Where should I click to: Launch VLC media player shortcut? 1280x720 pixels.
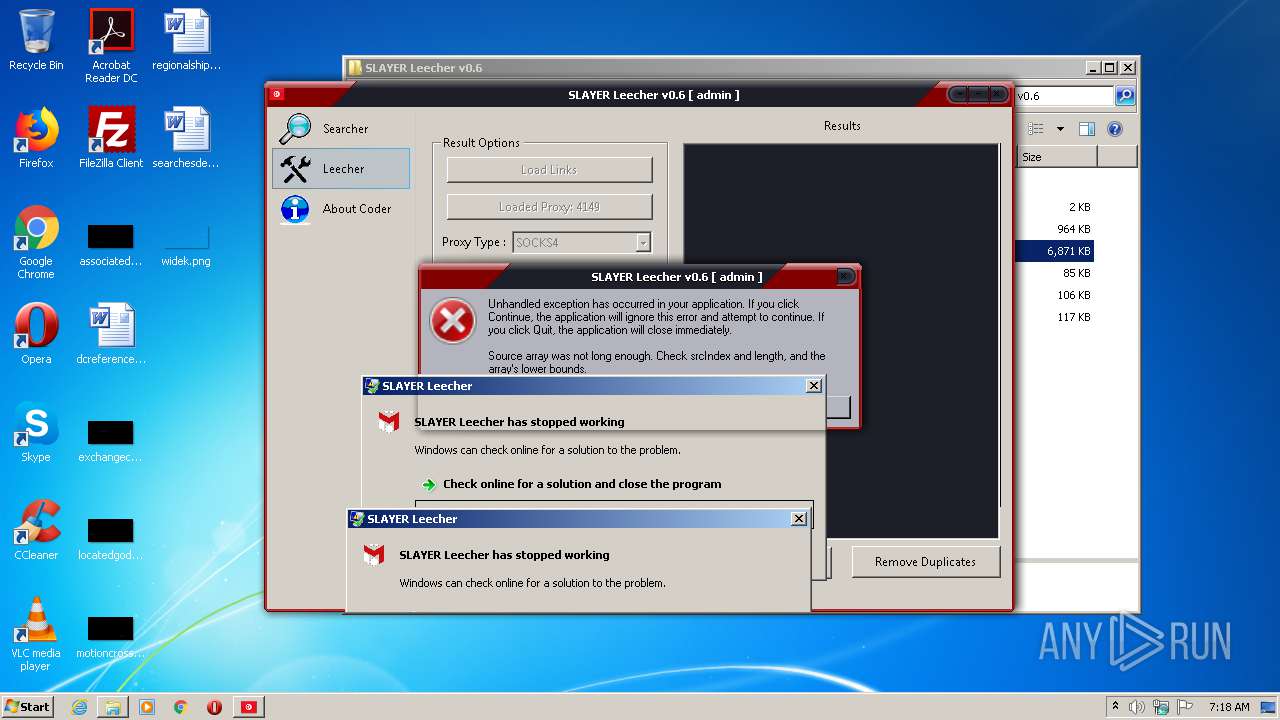(x=36, y=634)
